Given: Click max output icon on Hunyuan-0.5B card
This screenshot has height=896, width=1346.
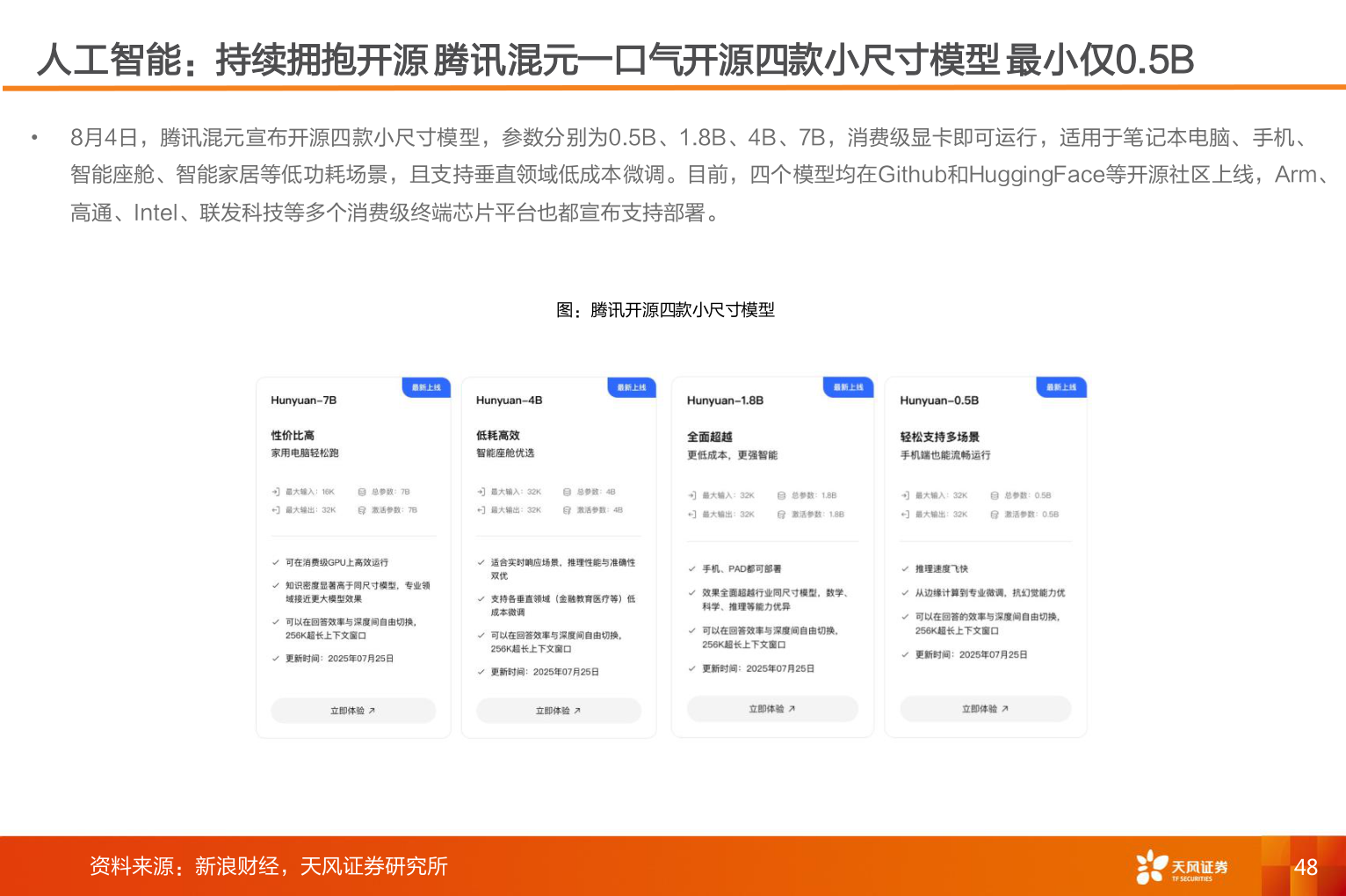Looking at the screenshot, I should pyautogui.click(x=905, y=514).
